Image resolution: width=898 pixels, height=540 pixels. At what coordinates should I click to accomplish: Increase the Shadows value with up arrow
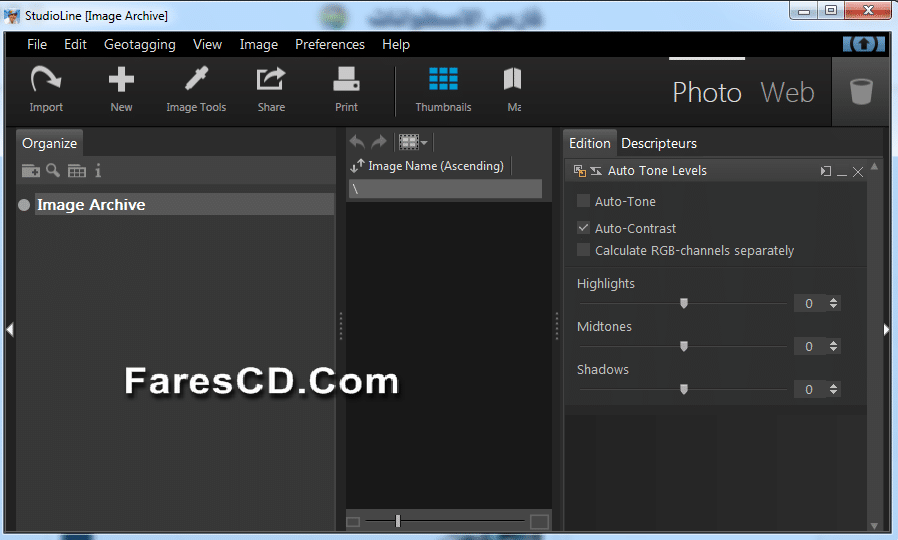pos(834,385)
